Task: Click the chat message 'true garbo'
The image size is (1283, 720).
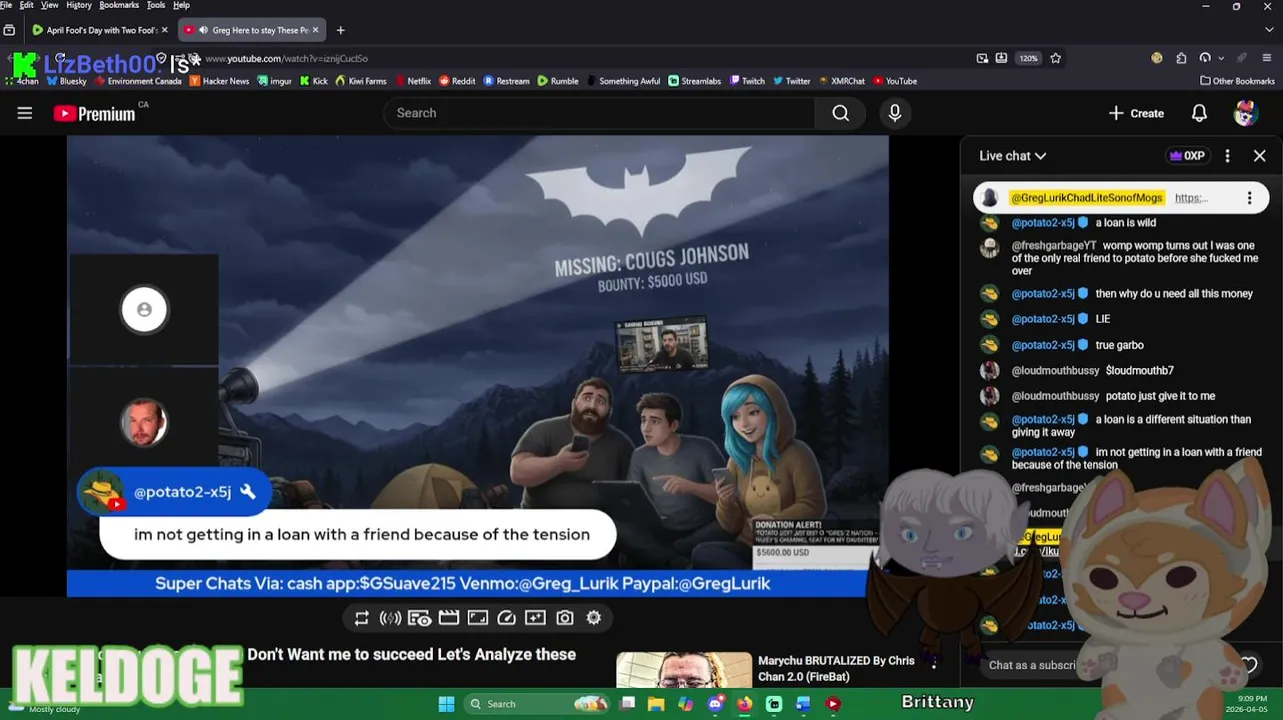Action: [1119, 345]
